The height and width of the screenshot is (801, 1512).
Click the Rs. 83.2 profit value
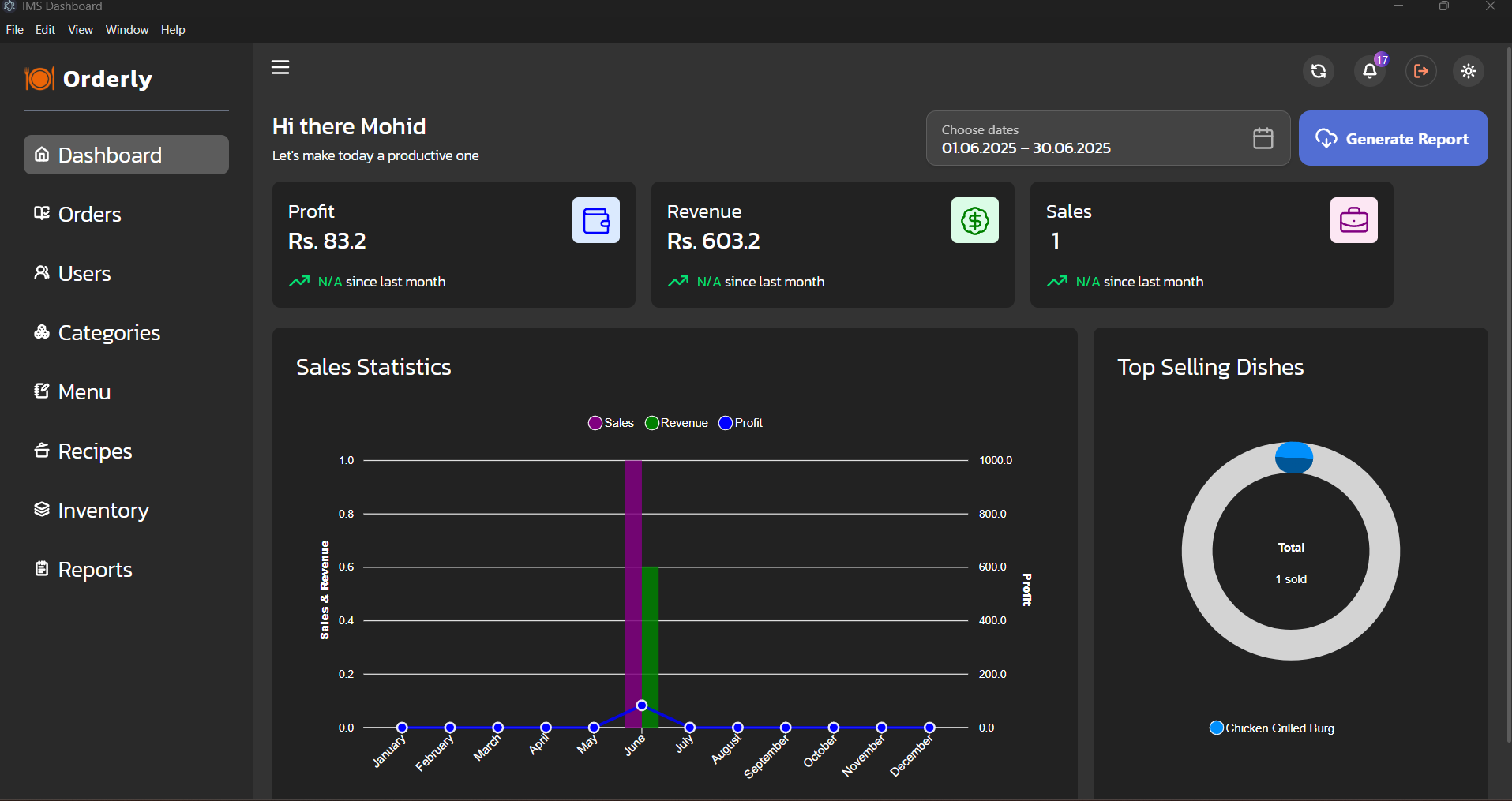coord(327,241)
